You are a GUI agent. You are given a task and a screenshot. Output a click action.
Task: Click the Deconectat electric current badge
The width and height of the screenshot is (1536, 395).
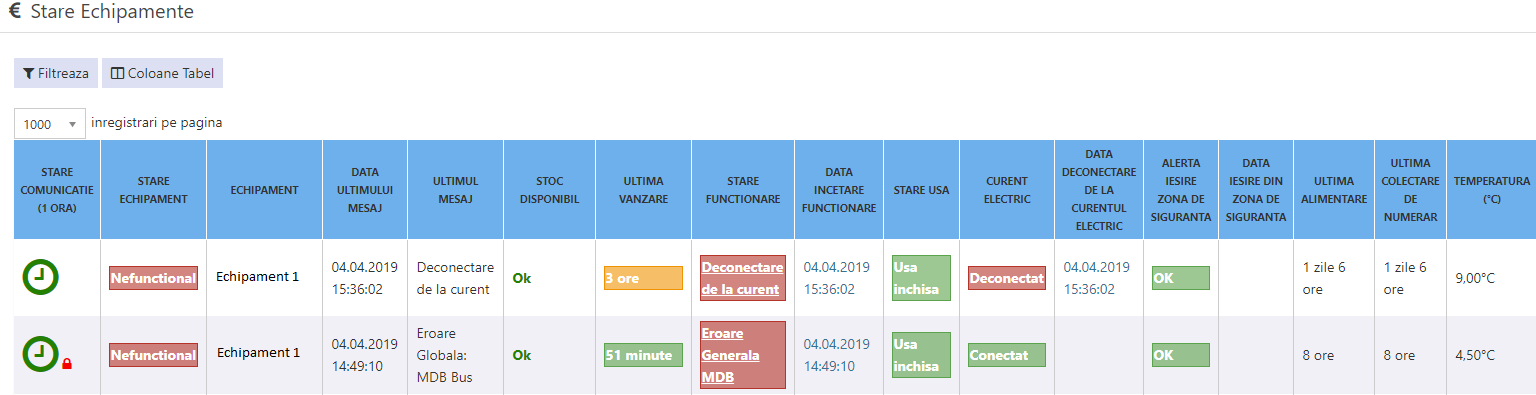1006,278
